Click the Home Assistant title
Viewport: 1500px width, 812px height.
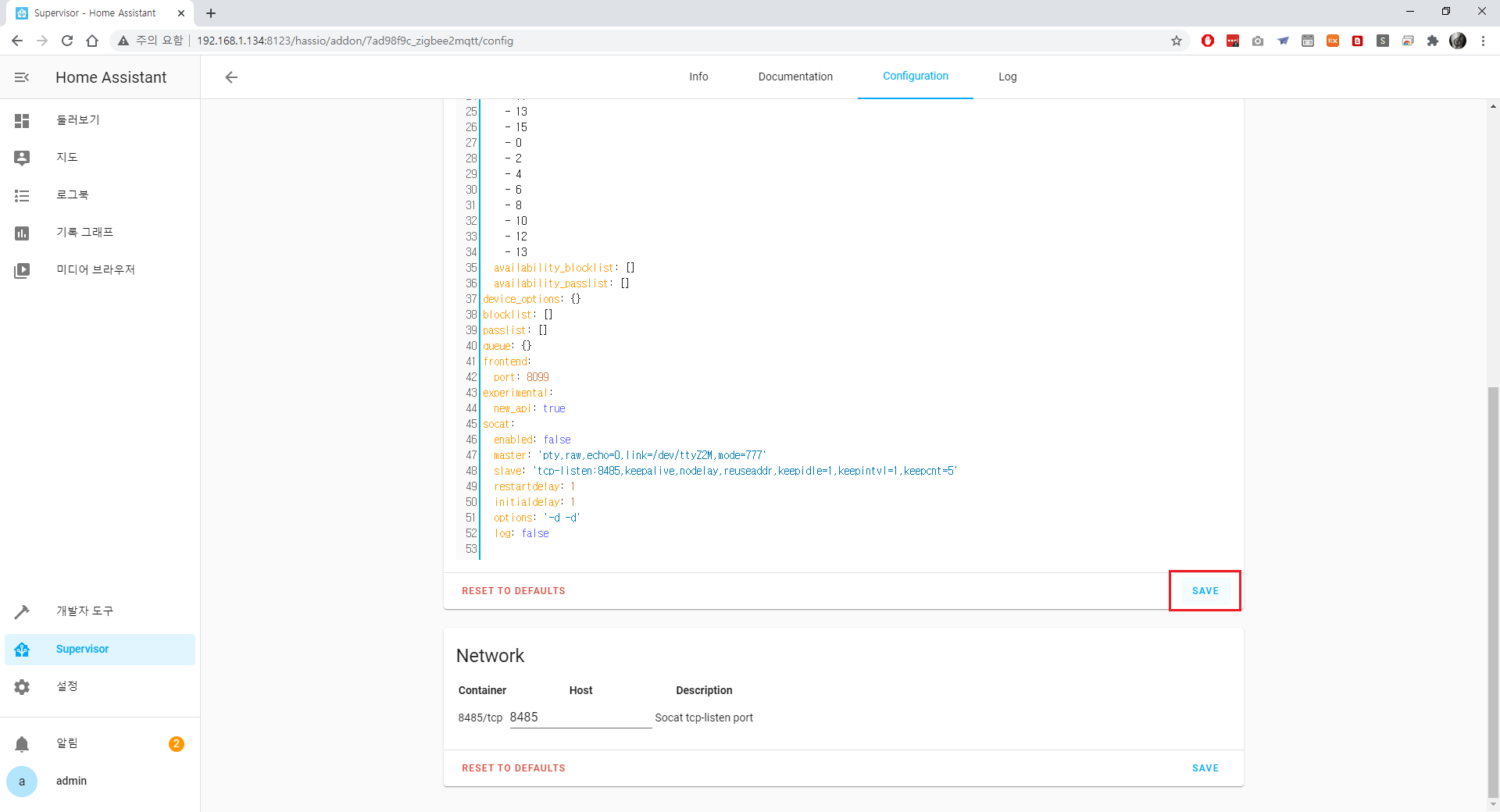tap(111, 77)
